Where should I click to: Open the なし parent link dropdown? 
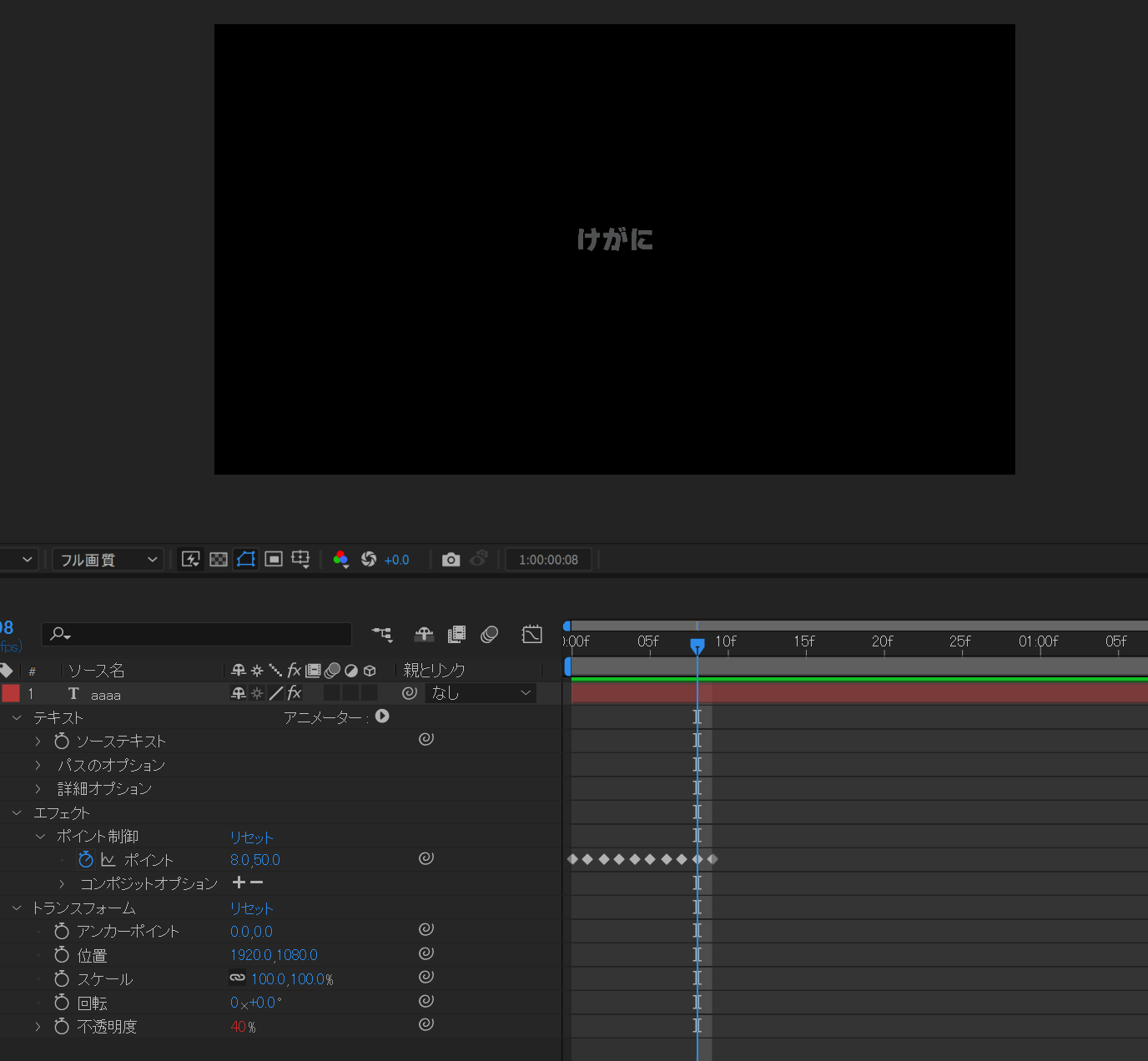point(481,693)
